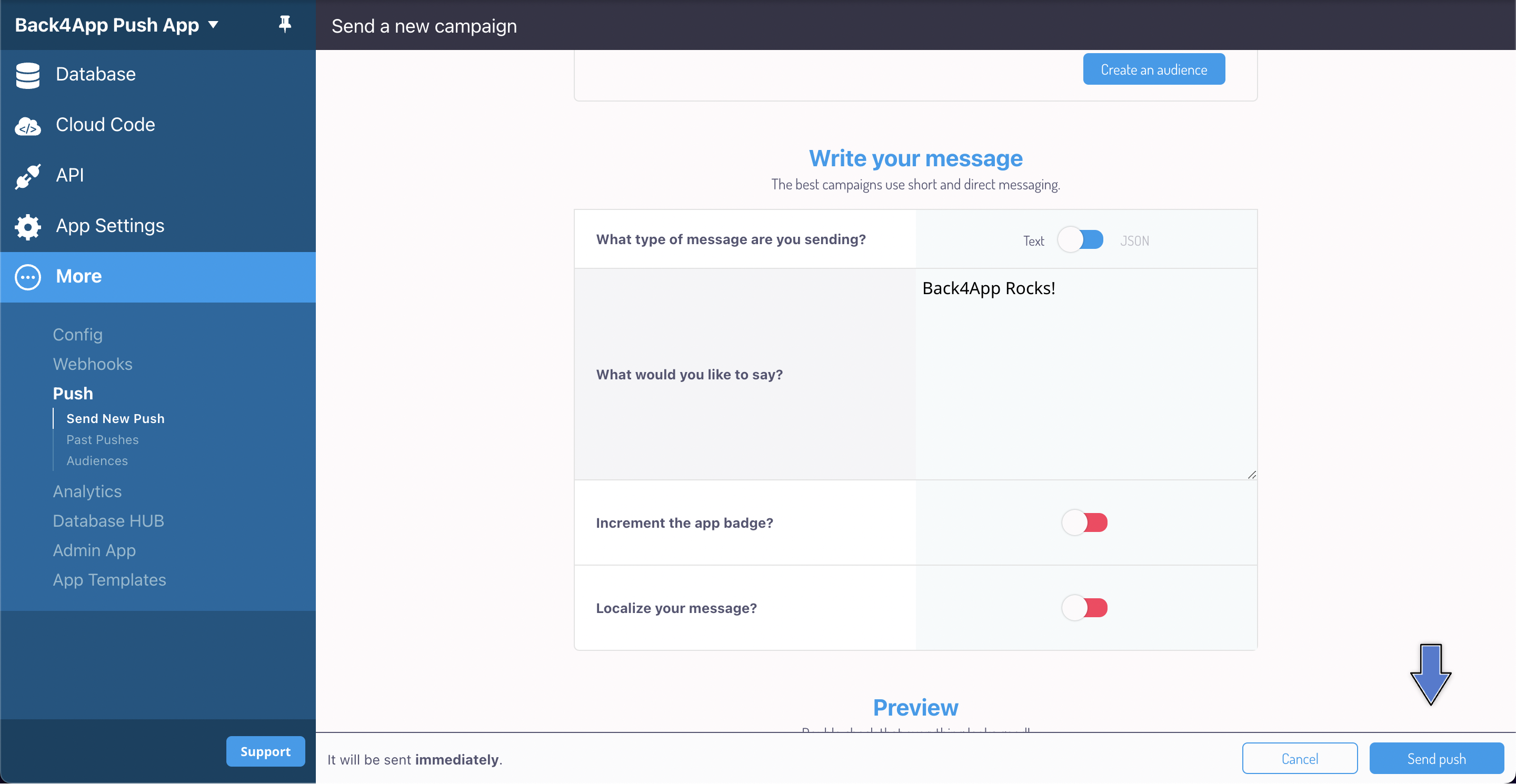Click the App Settings gear icon

click(28, 226)
